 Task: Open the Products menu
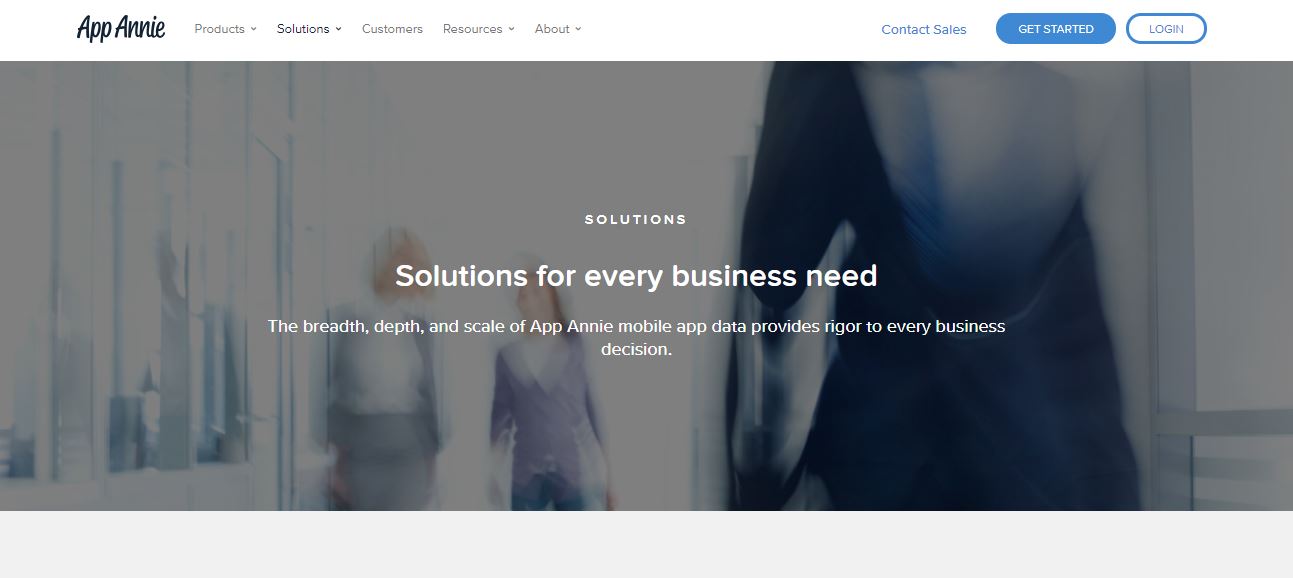pos(225,29)
